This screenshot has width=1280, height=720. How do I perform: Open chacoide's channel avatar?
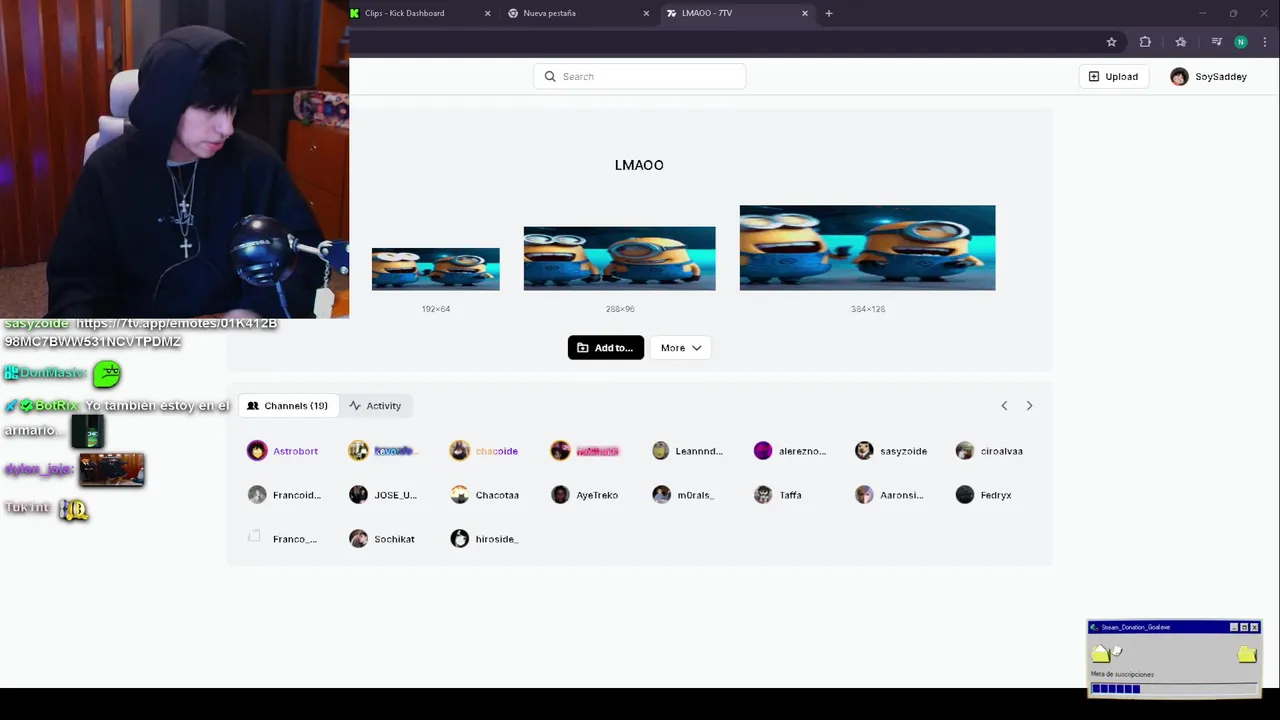click(x=459, y=451)
